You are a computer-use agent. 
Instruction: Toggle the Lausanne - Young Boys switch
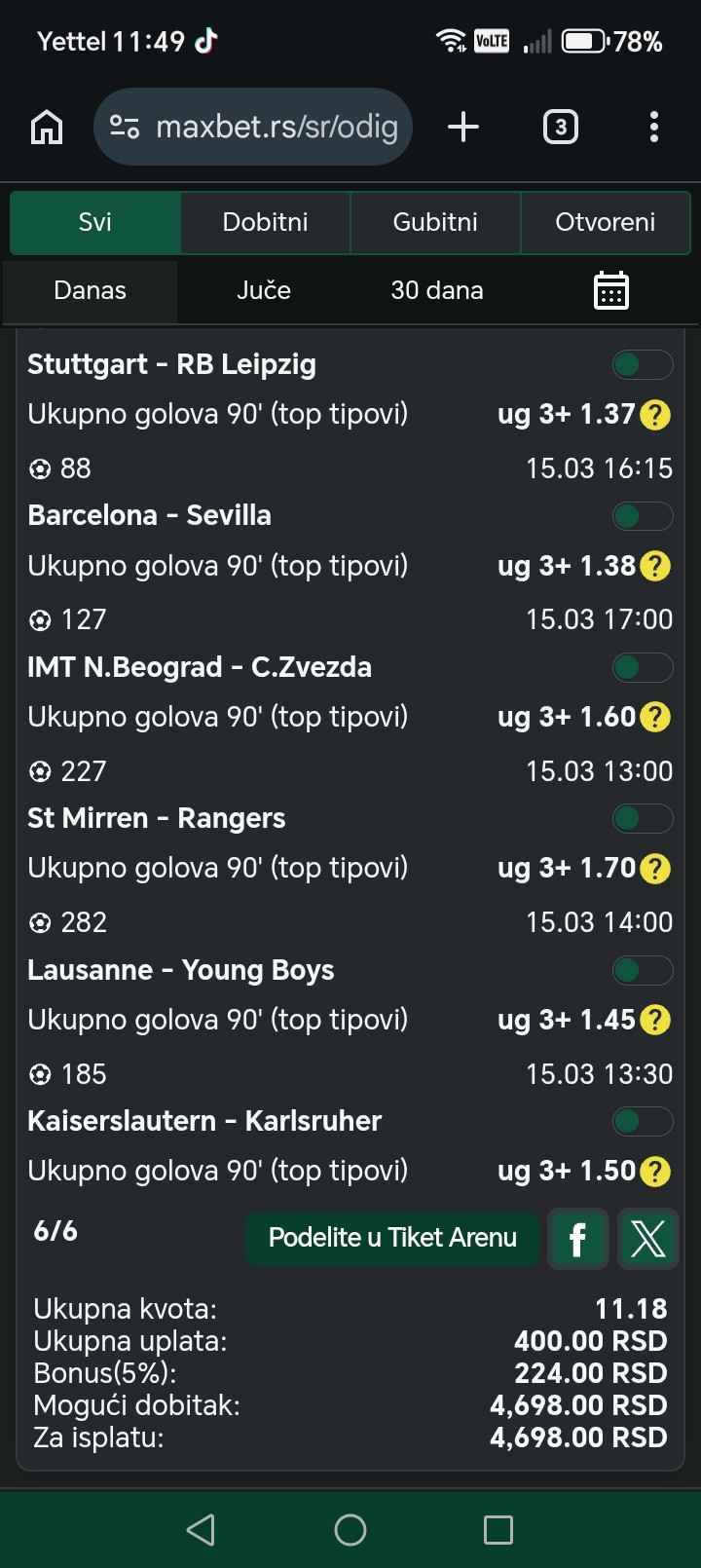coord(642,970)
